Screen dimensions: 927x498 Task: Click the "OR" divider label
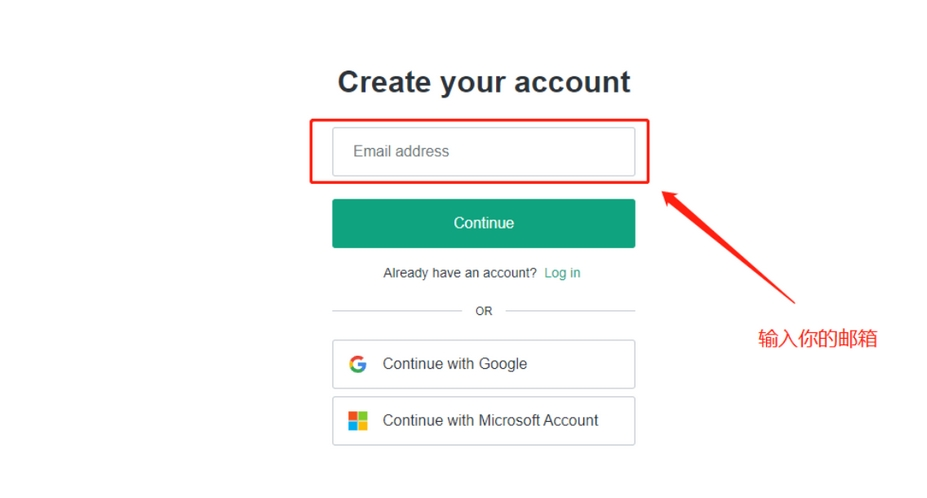coord(484,311)
